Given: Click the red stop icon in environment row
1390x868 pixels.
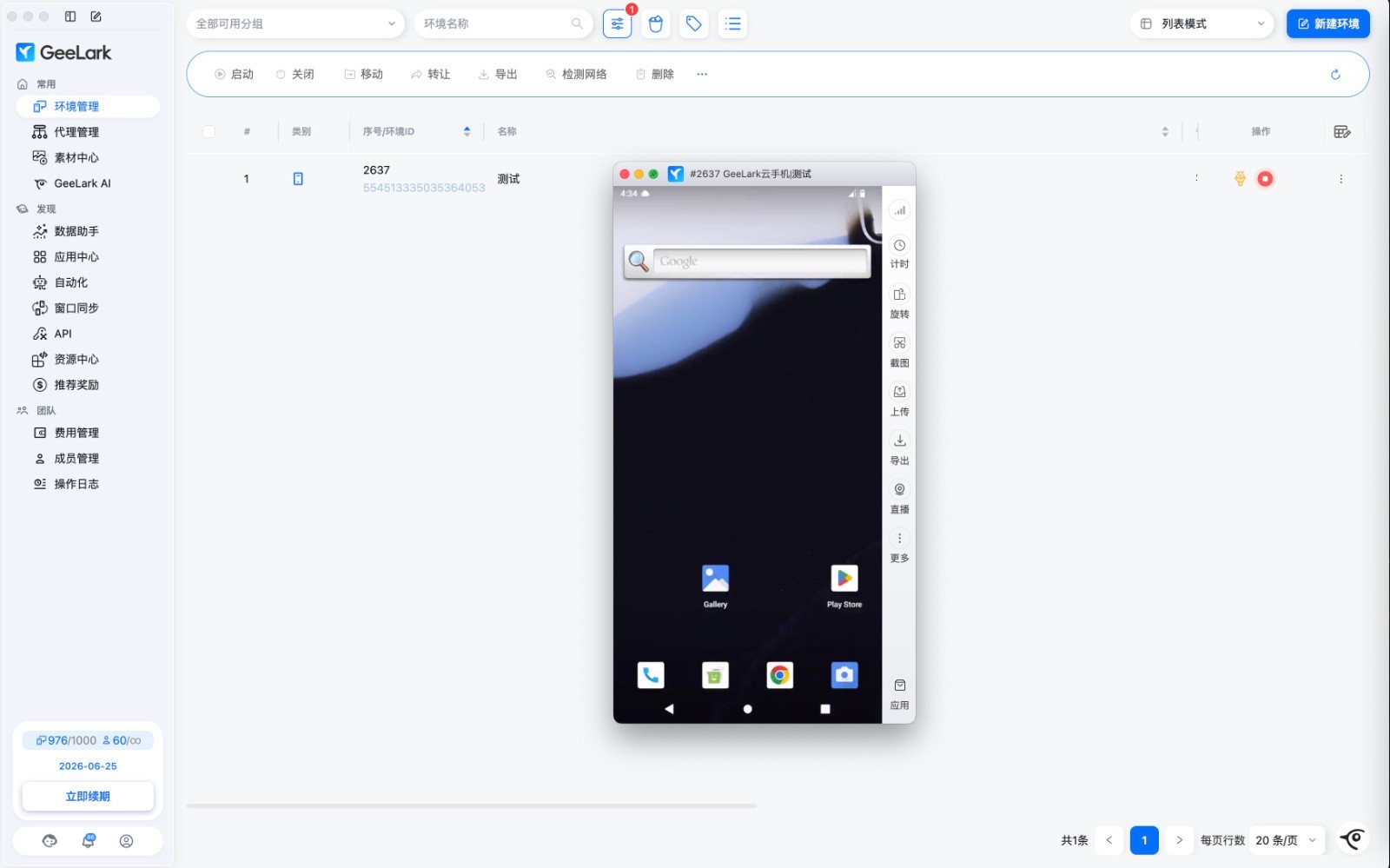Looking at the screenshot, I should [1265, 179].
